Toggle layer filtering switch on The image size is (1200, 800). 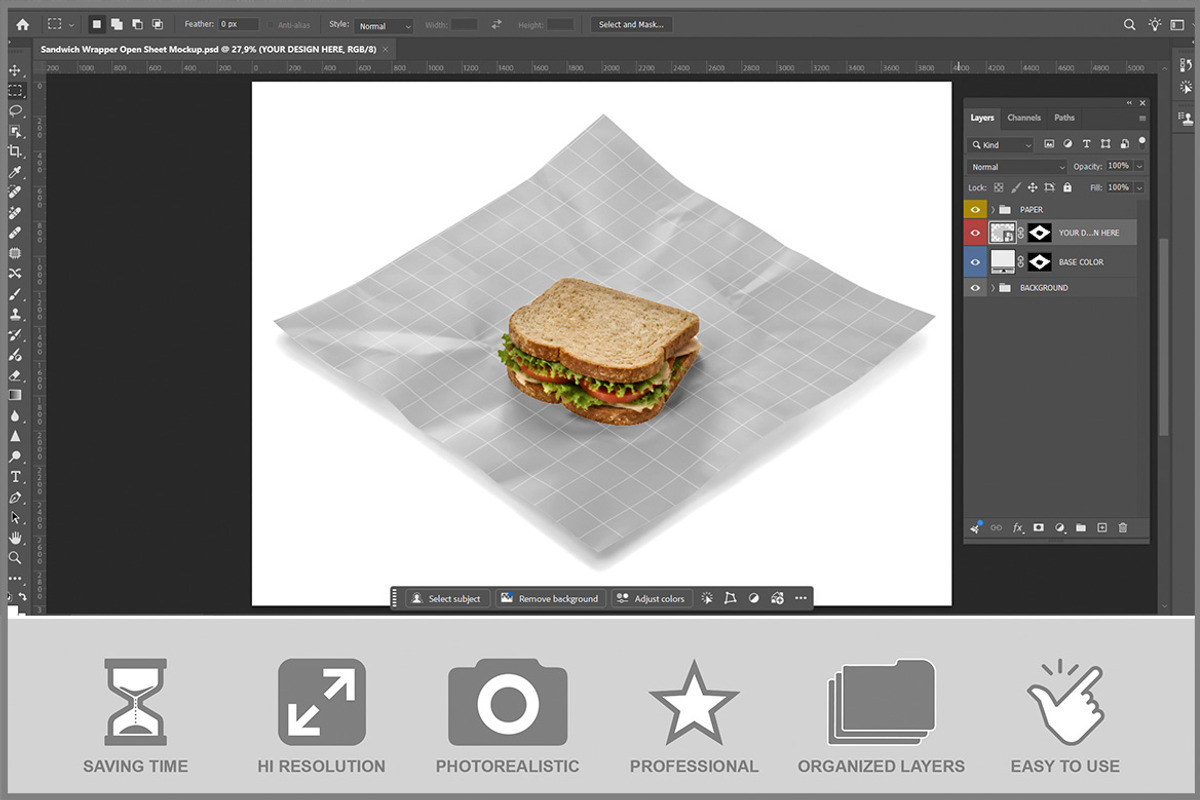[x=1142, y=142]
